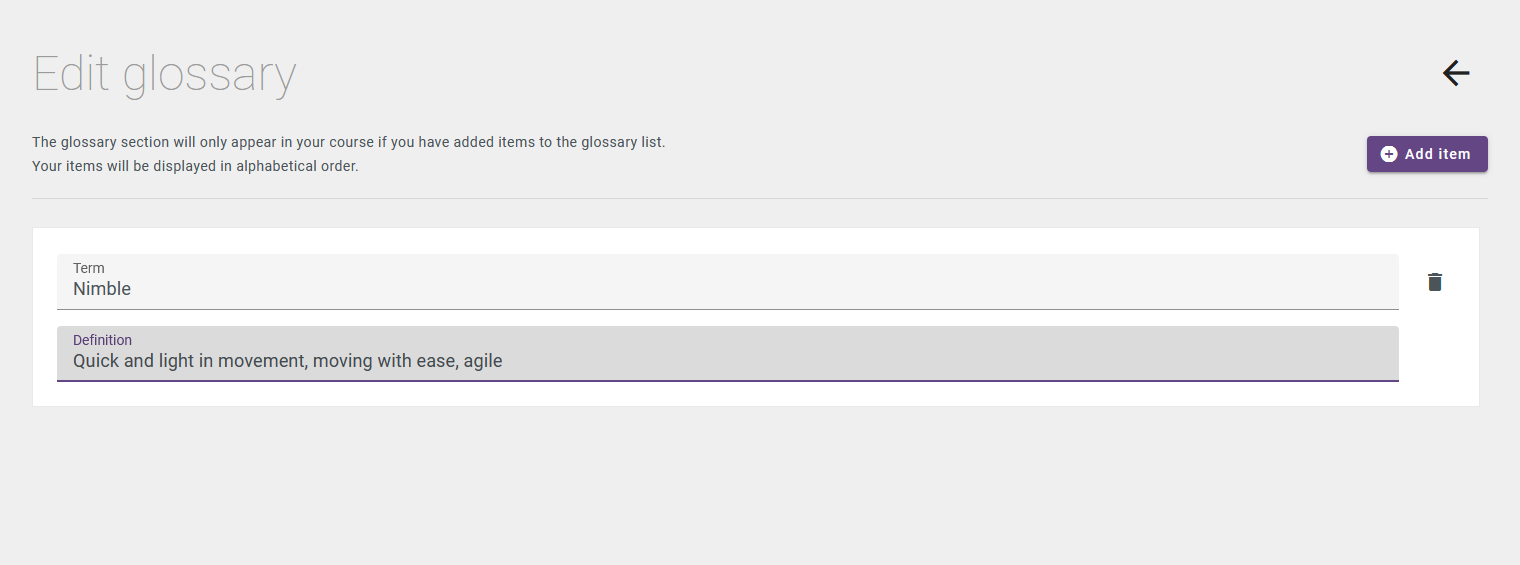Focus the Definition input field
This screenshot has height=565, width=1520.
[728, 354]
